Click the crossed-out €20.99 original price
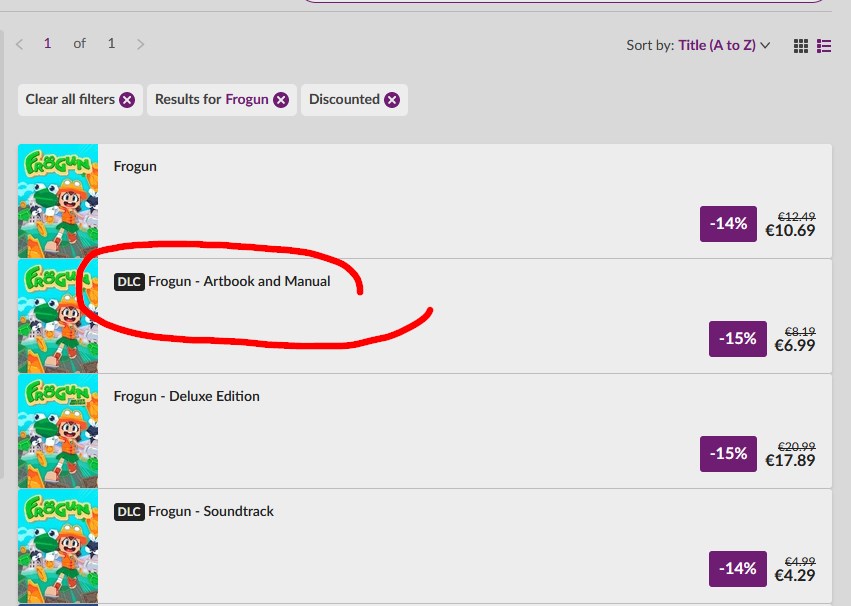This screenshot has width=851, height=606. pos(796,446)
